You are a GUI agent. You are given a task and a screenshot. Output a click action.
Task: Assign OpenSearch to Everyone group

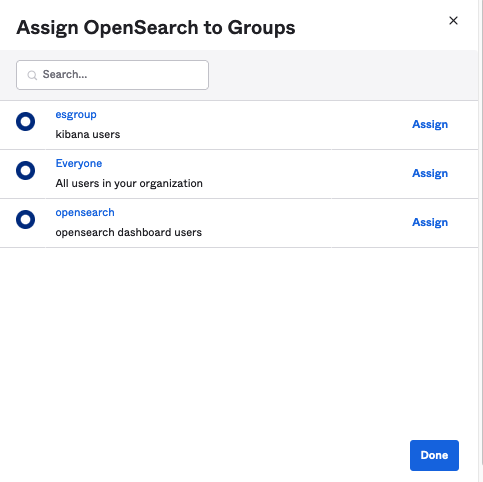coord(430,173)
